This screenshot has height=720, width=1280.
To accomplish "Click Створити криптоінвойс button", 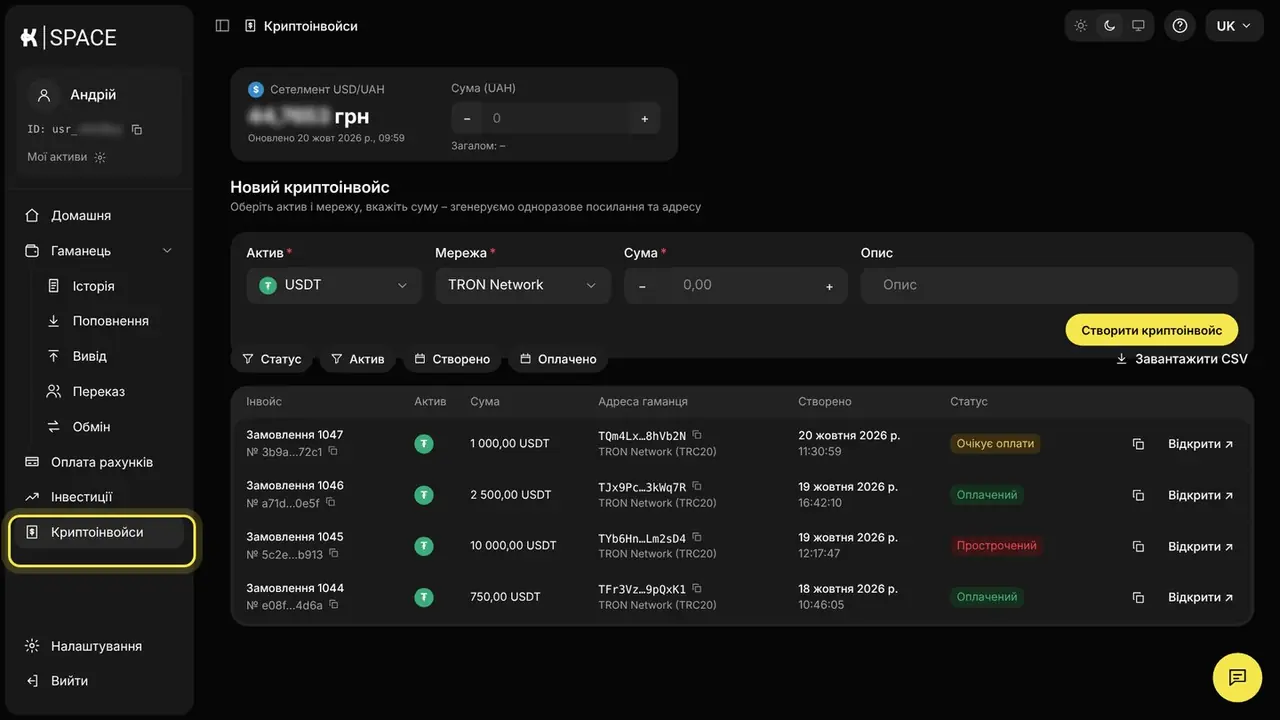I will 1151,330.
